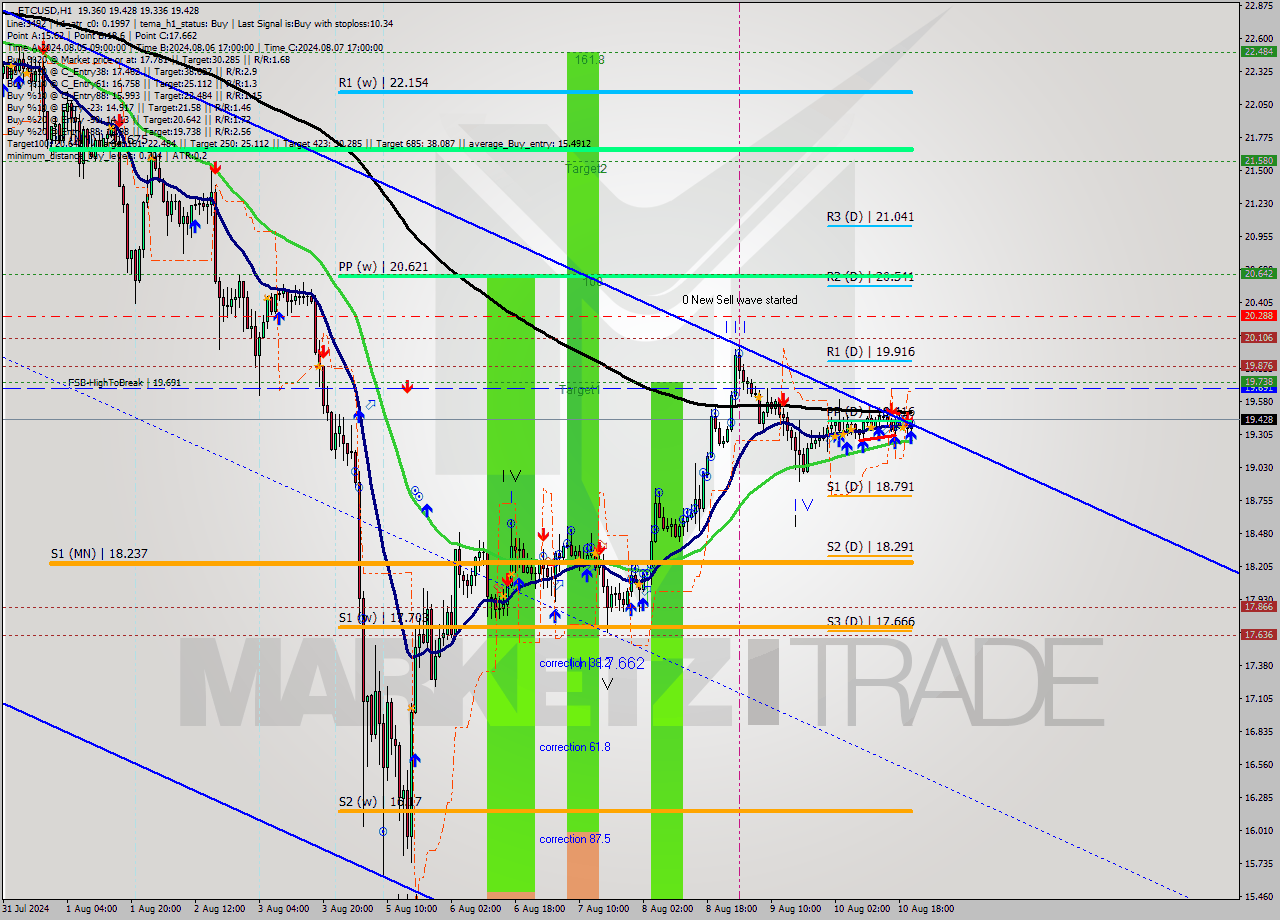Click the red price tag 17.636
The height and width of the screenshot is (920, 1280).
1258,634
